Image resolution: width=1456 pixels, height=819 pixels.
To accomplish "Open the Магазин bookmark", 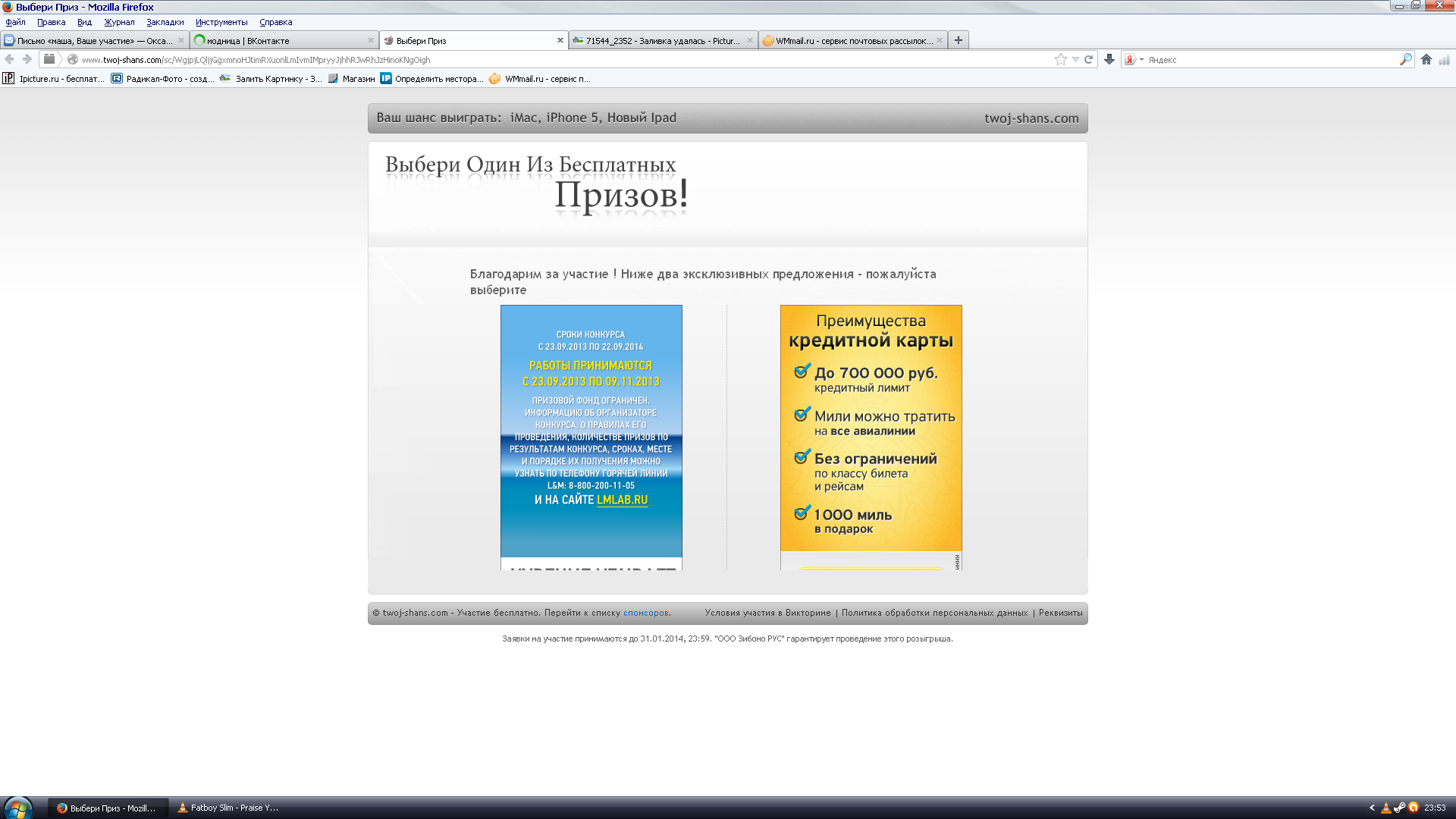I will (352, 78).
